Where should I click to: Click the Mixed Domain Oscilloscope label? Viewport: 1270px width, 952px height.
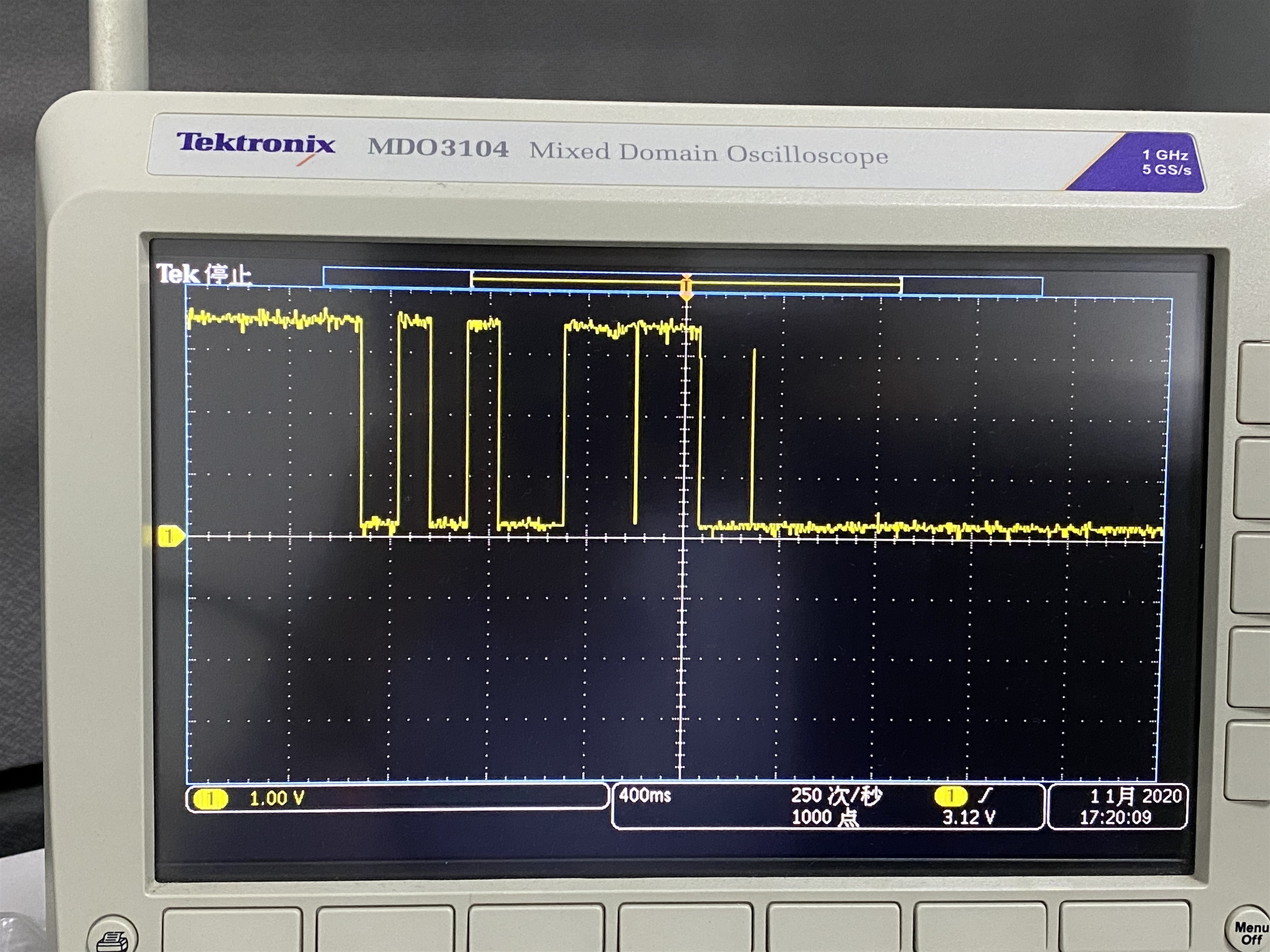[x=708, y=153]
